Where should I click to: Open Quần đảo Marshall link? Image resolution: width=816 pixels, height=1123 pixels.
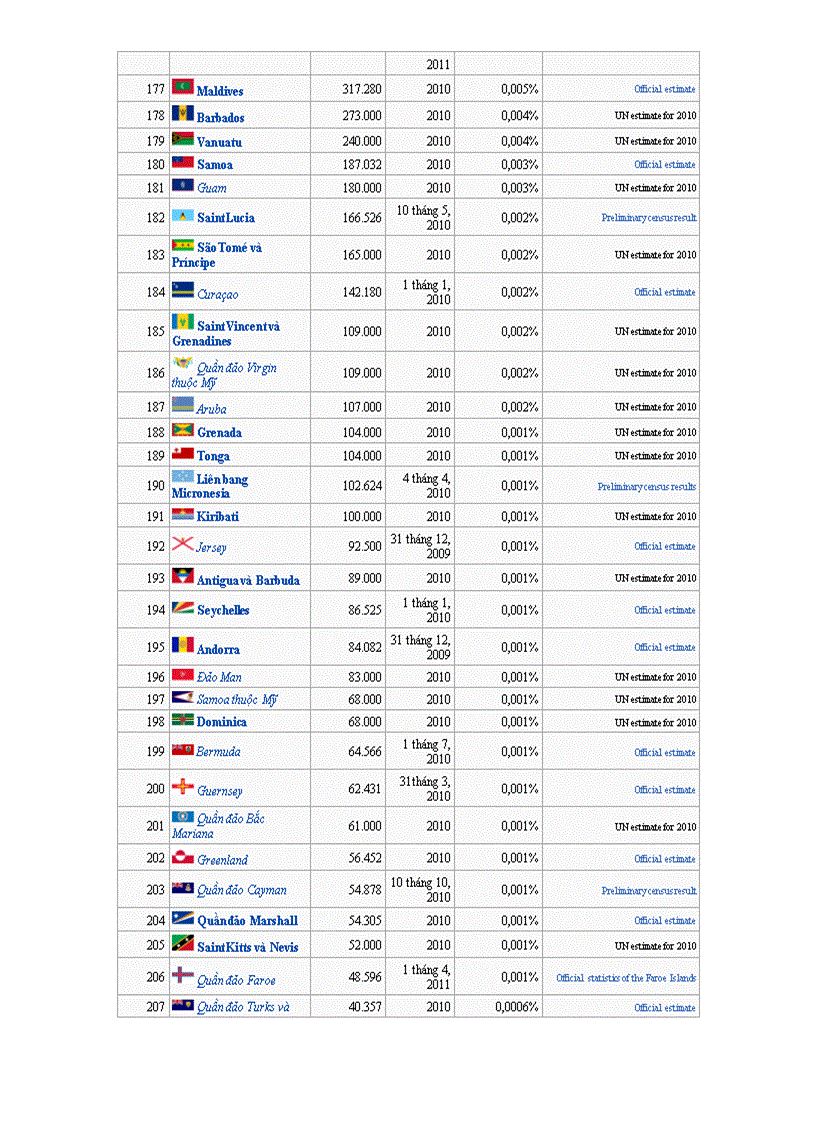248,921
